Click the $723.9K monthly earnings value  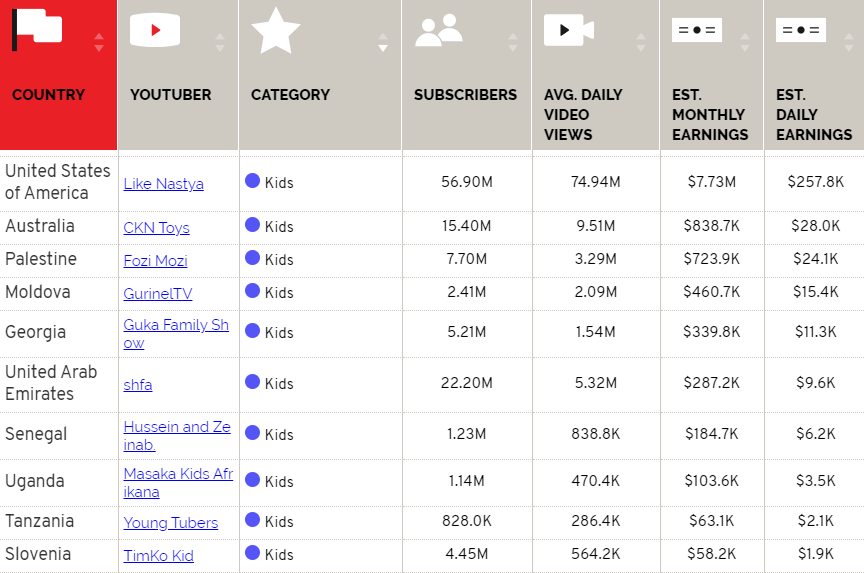pos(711,259)
